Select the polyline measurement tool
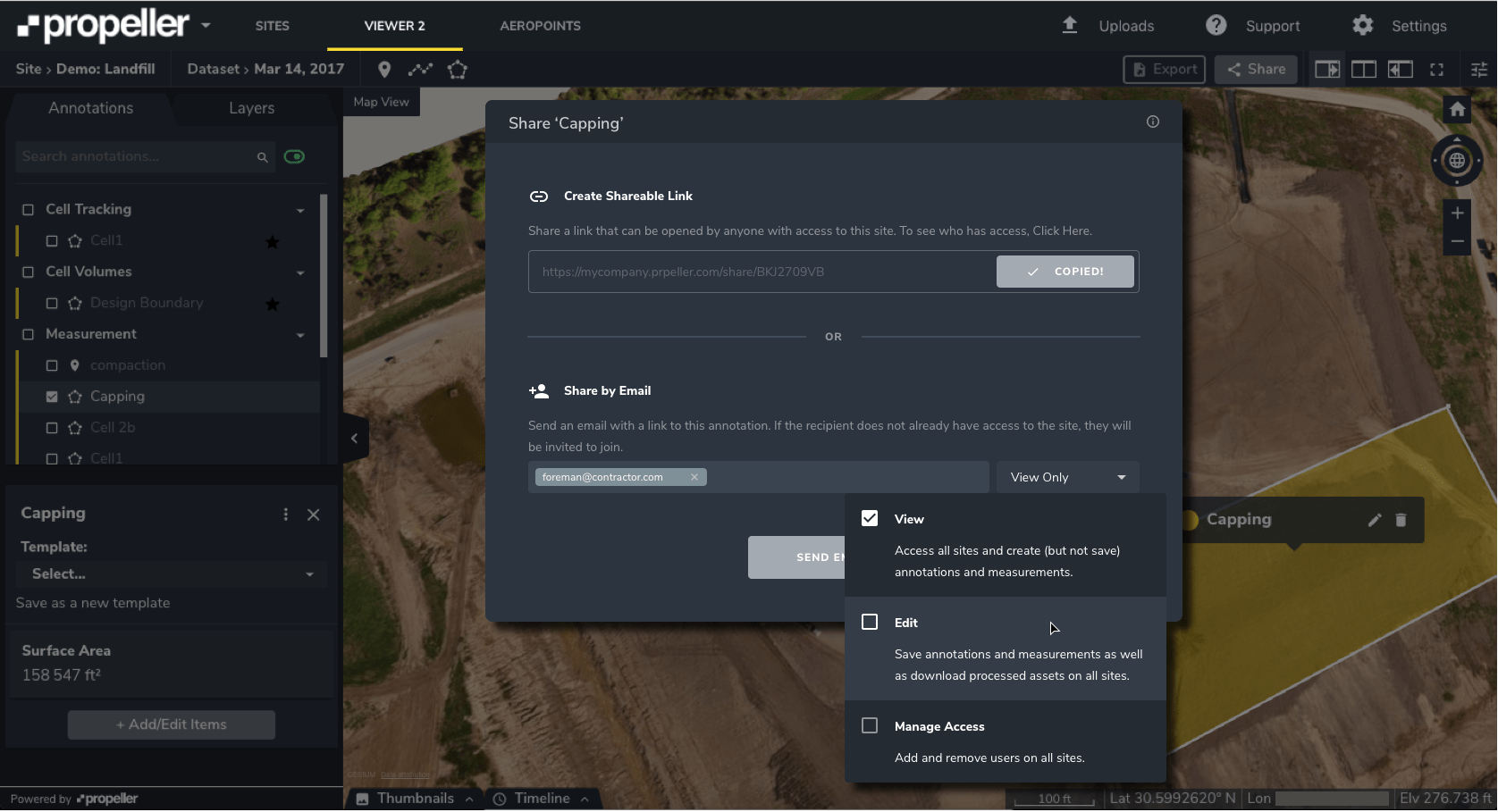The width and height of the screenshot is (1498, 812). [420, 69]
